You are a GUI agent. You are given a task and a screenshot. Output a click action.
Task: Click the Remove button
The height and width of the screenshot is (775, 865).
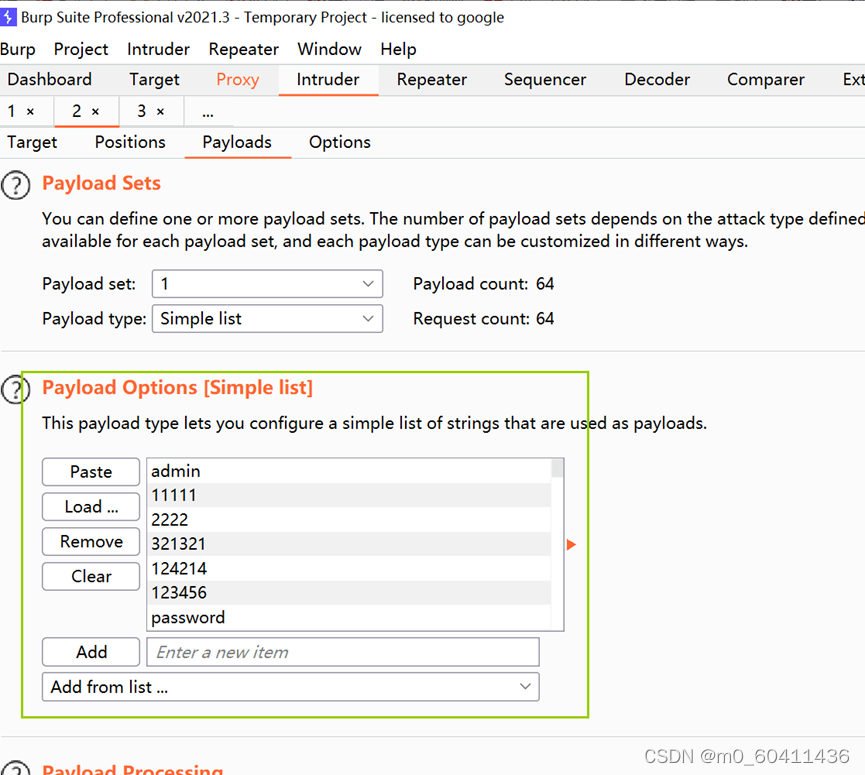coord(91,541)
